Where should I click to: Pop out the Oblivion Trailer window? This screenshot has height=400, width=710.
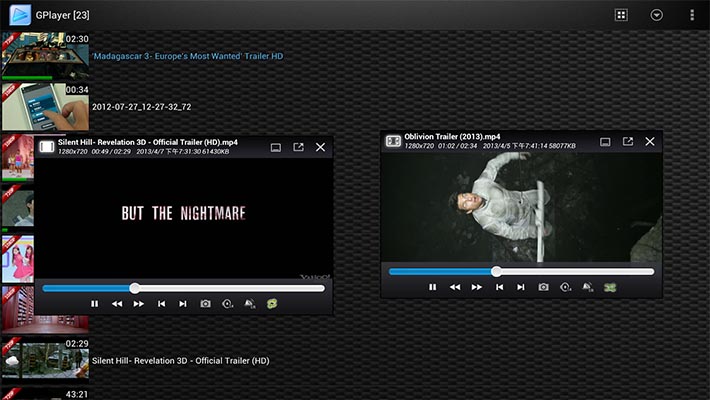[628, 142]
